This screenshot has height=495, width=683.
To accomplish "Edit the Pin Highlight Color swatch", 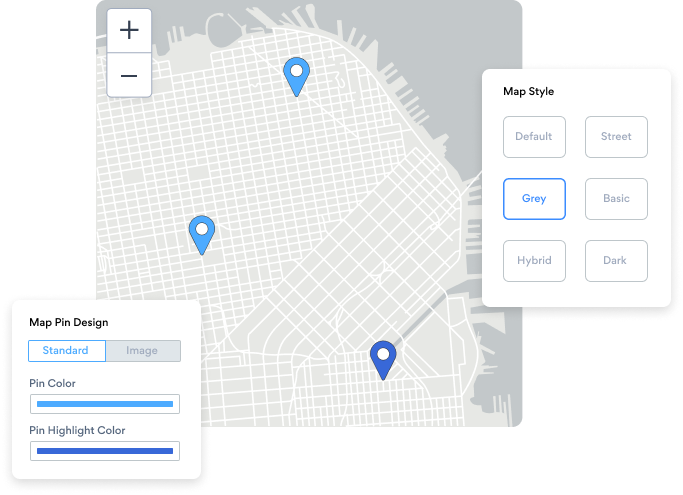I will coord(105,451).
